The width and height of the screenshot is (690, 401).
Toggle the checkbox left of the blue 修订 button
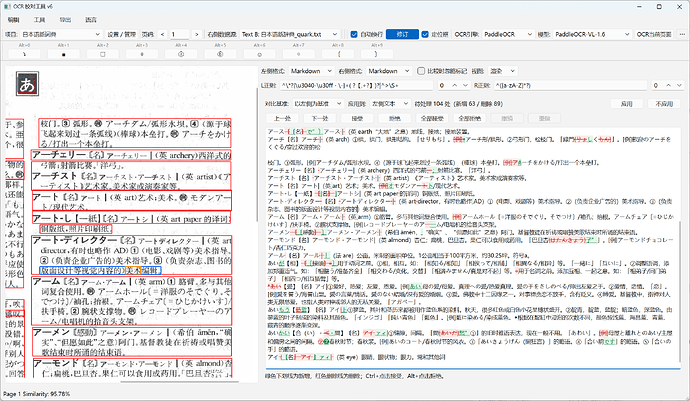pyautogui.click(x=354, y=34)
